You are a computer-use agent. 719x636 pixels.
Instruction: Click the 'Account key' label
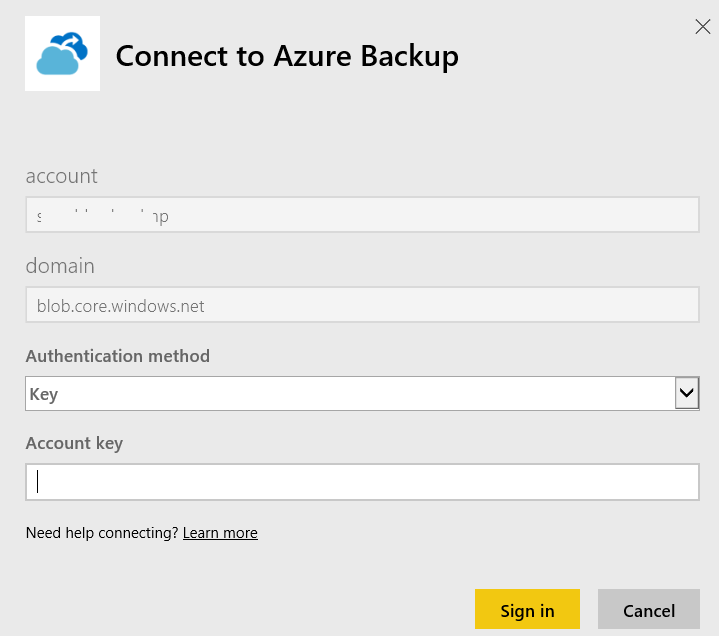(x=74, y=443)
